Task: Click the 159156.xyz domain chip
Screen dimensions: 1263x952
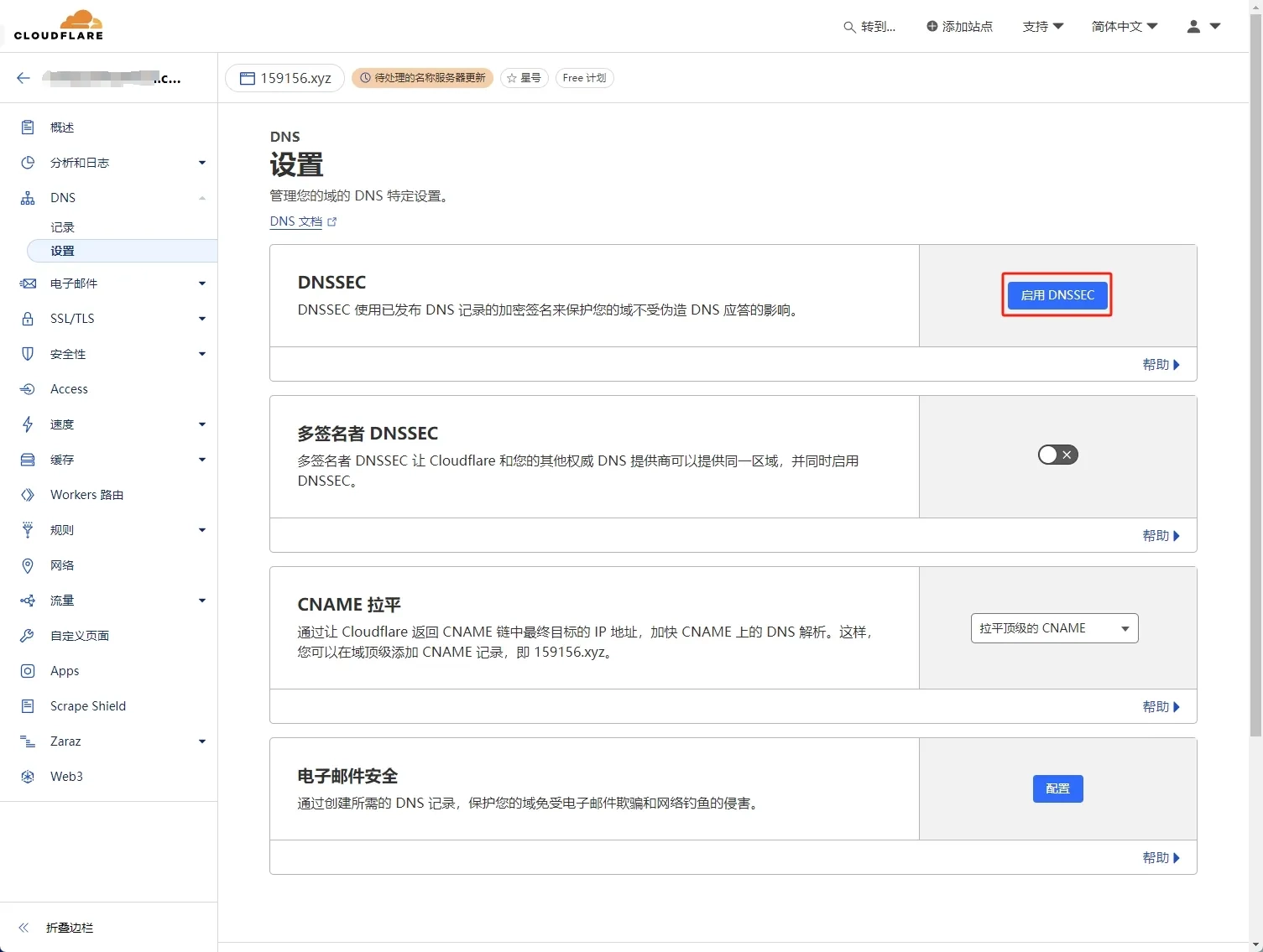Action: point(285,78)
